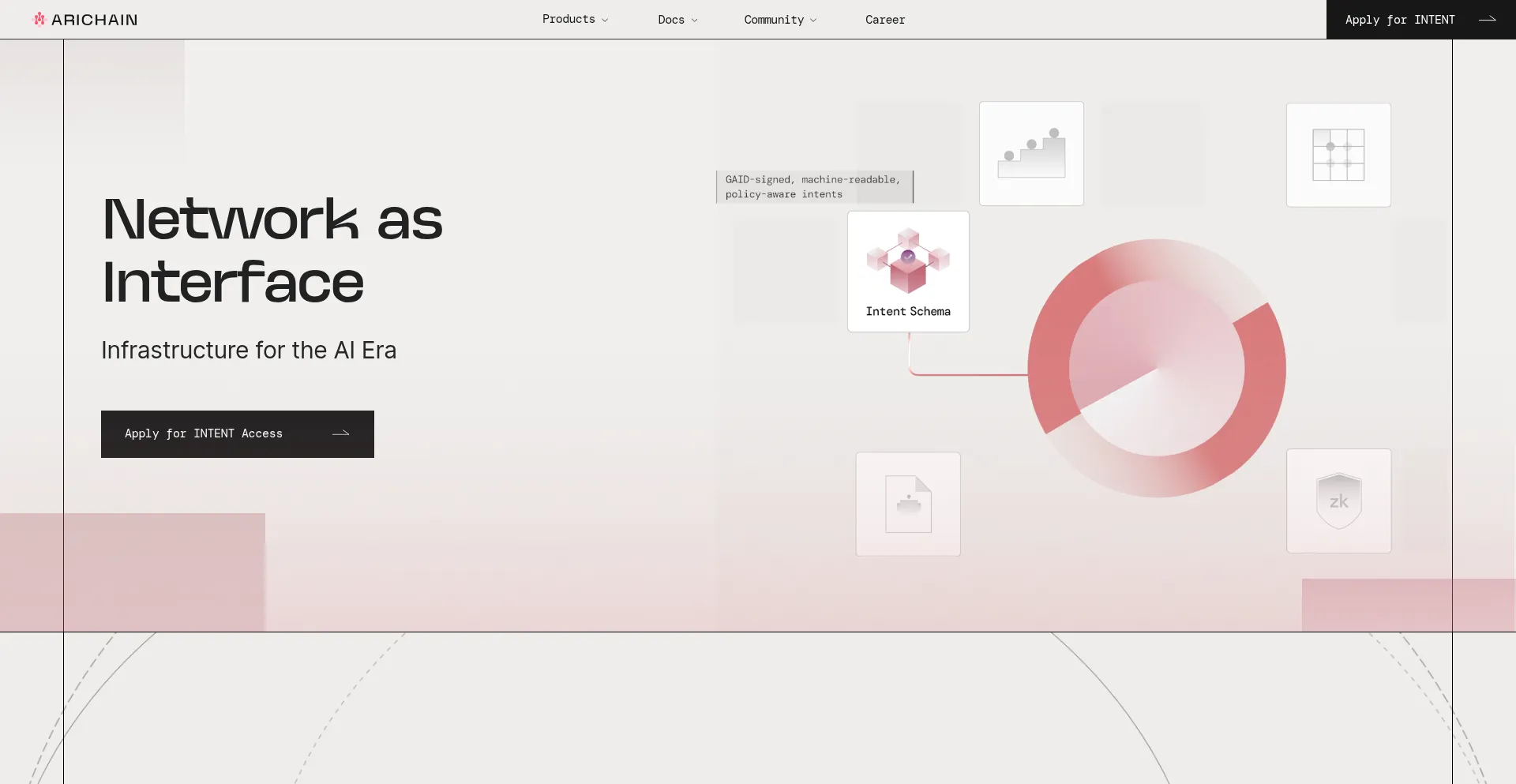Expand the Community dropdown chevron
Screen dimensions: 1516x784
tap(813, 21)
